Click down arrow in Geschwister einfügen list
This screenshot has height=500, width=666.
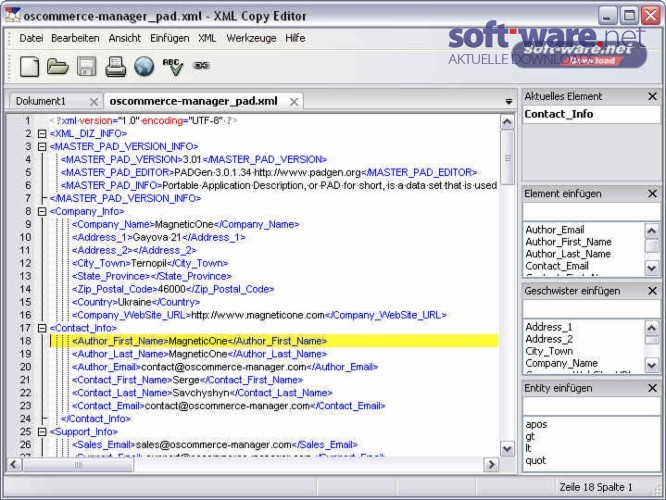coord(652,365)
